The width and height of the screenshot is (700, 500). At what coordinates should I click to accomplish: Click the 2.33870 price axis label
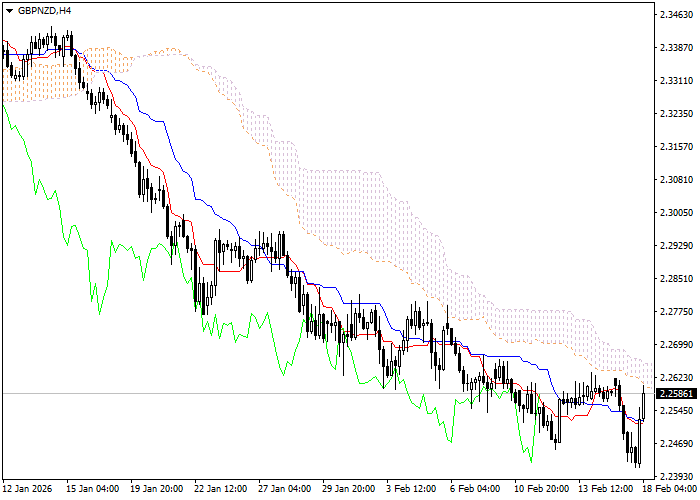point(676,48)
